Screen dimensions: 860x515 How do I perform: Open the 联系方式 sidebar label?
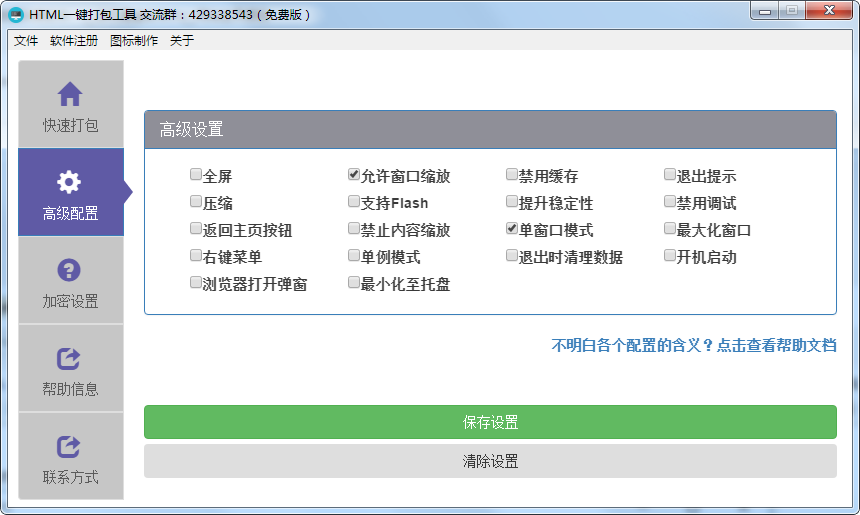pyautogui.click(x=71, y=477)
